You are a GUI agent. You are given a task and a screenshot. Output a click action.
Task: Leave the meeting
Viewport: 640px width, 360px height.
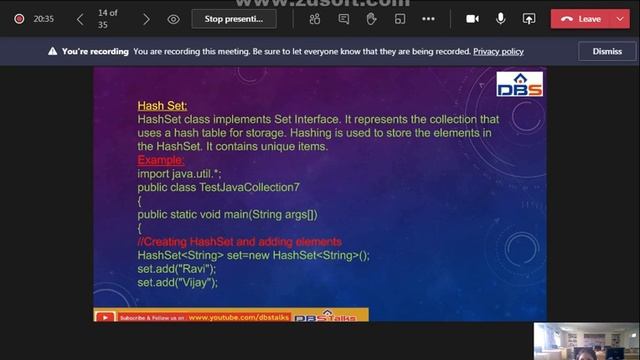pyautogui.click(x=581, y=19)
